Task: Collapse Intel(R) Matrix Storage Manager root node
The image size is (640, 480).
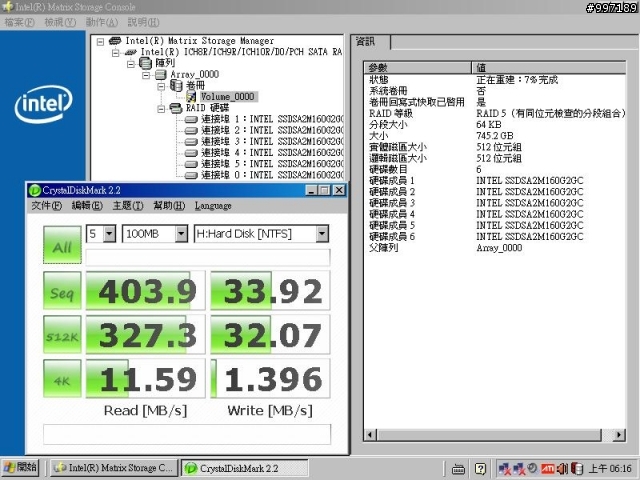Action: point(100,41)
